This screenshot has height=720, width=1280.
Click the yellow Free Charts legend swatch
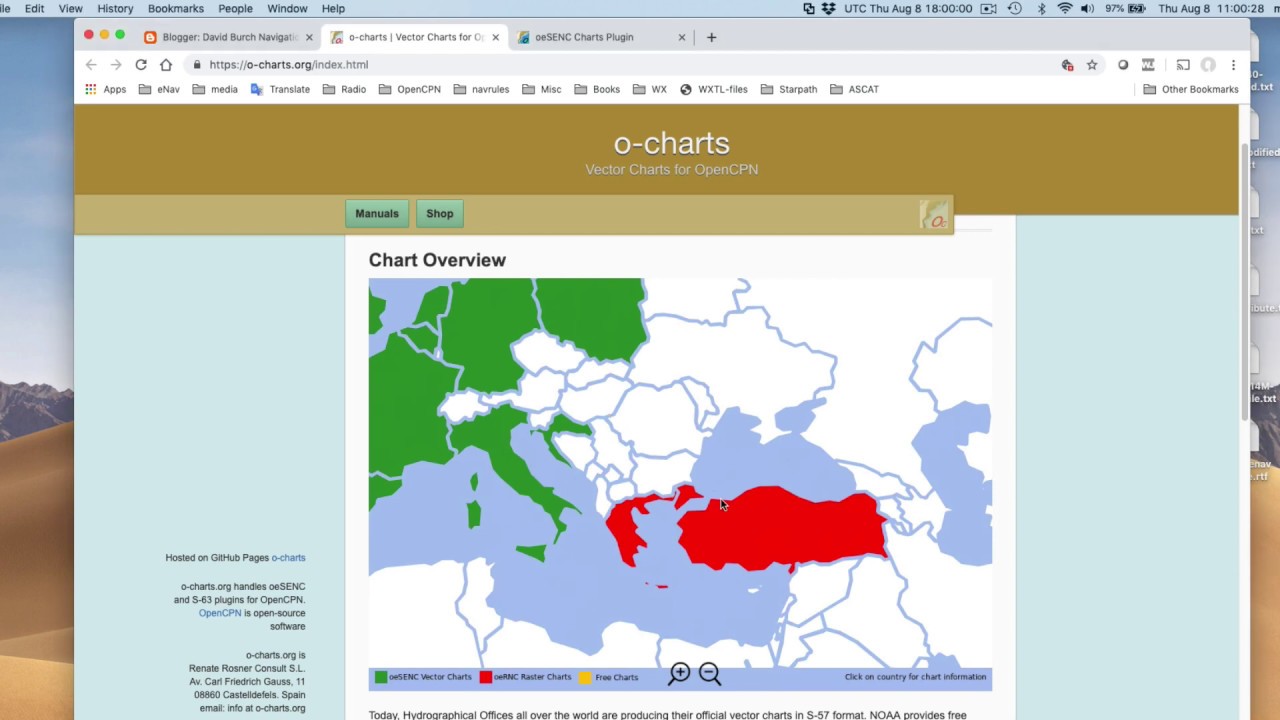click(586, 677)
